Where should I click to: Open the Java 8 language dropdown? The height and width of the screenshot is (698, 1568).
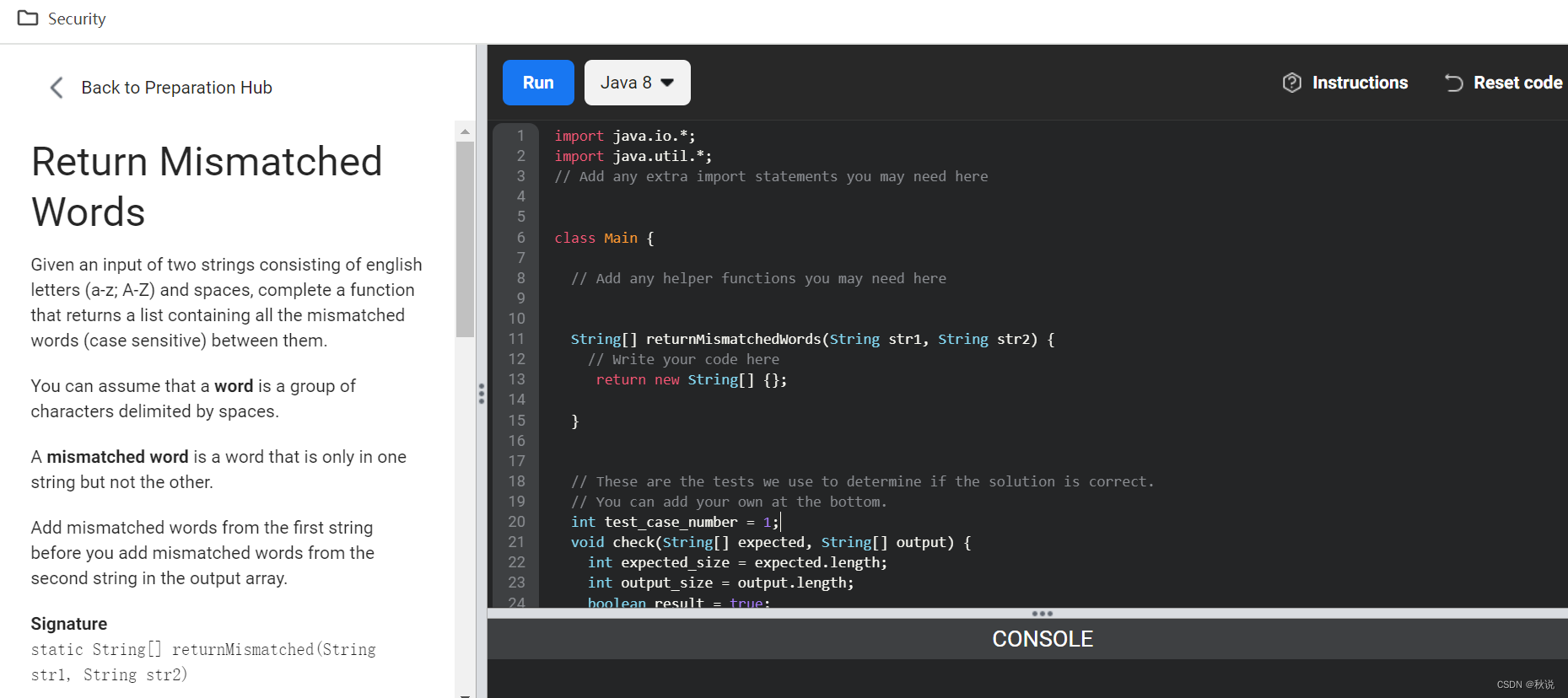pos(637,83)
